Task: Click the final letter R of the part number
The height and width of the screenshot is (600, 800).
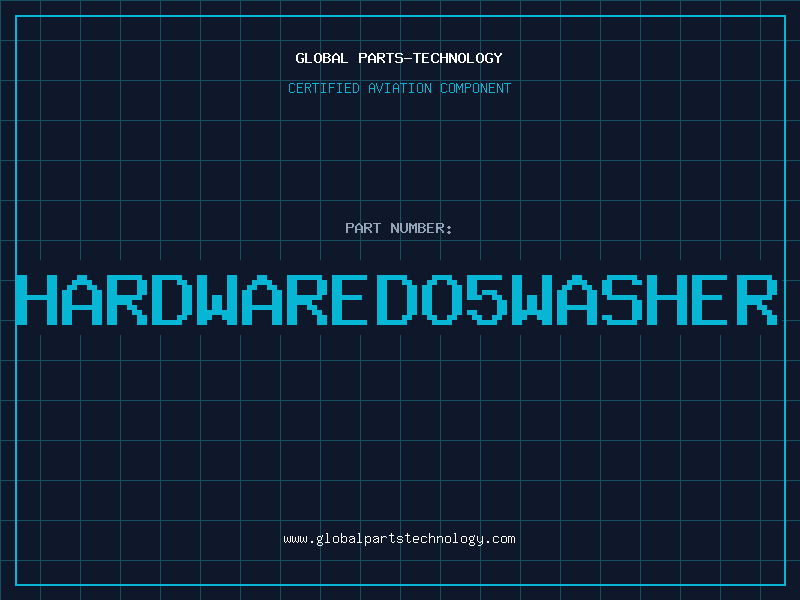Action: [756, 299]
